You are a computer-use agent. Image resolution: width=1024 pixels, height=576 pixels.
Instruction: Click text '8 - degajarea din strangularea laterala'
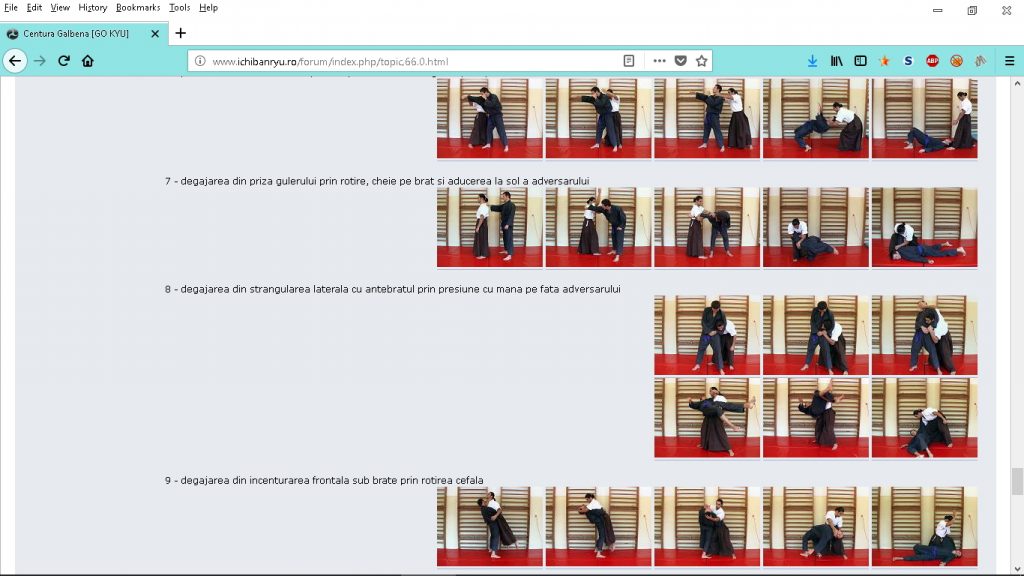click(x=257, y=289)
